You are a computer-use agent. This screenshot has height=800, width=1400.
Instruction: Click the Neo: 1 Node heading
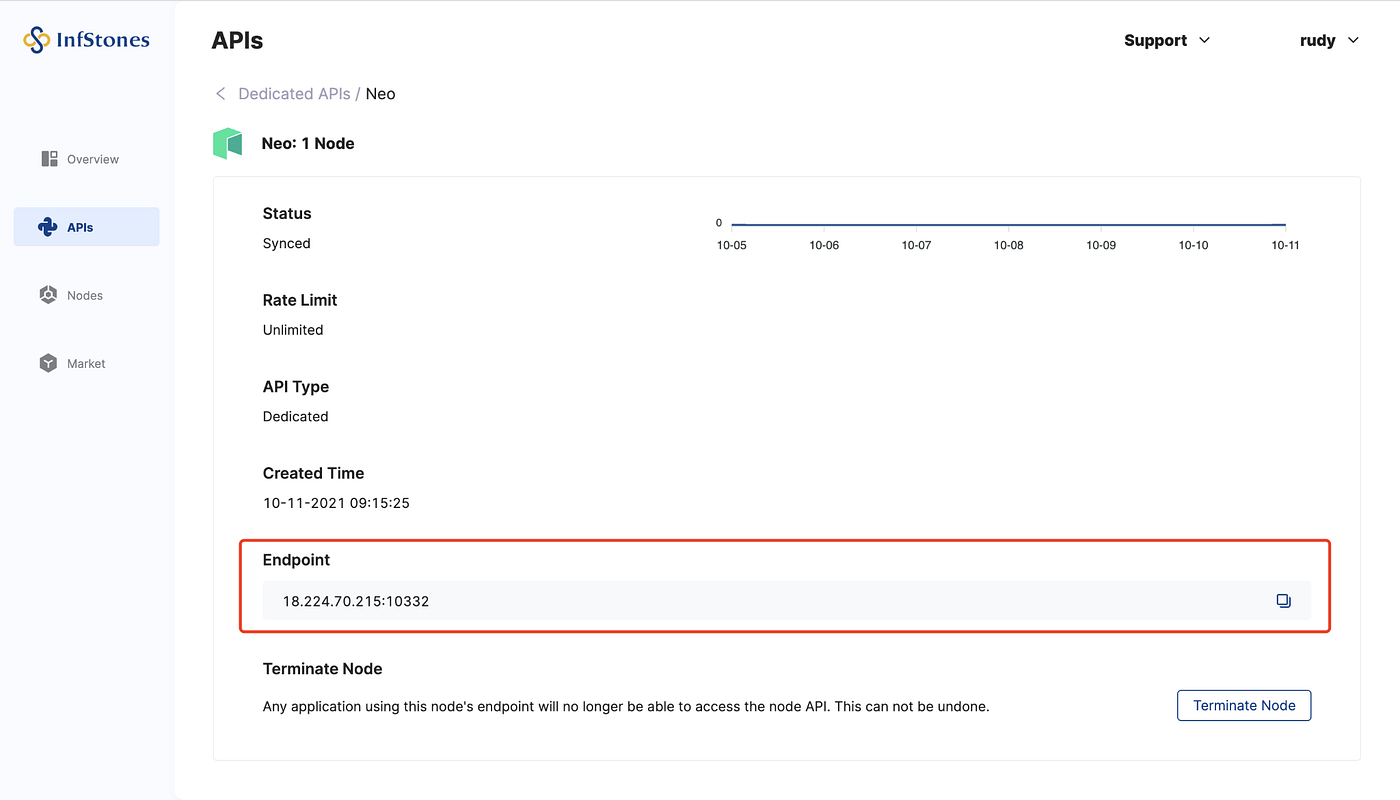click(x=308, y=143)
